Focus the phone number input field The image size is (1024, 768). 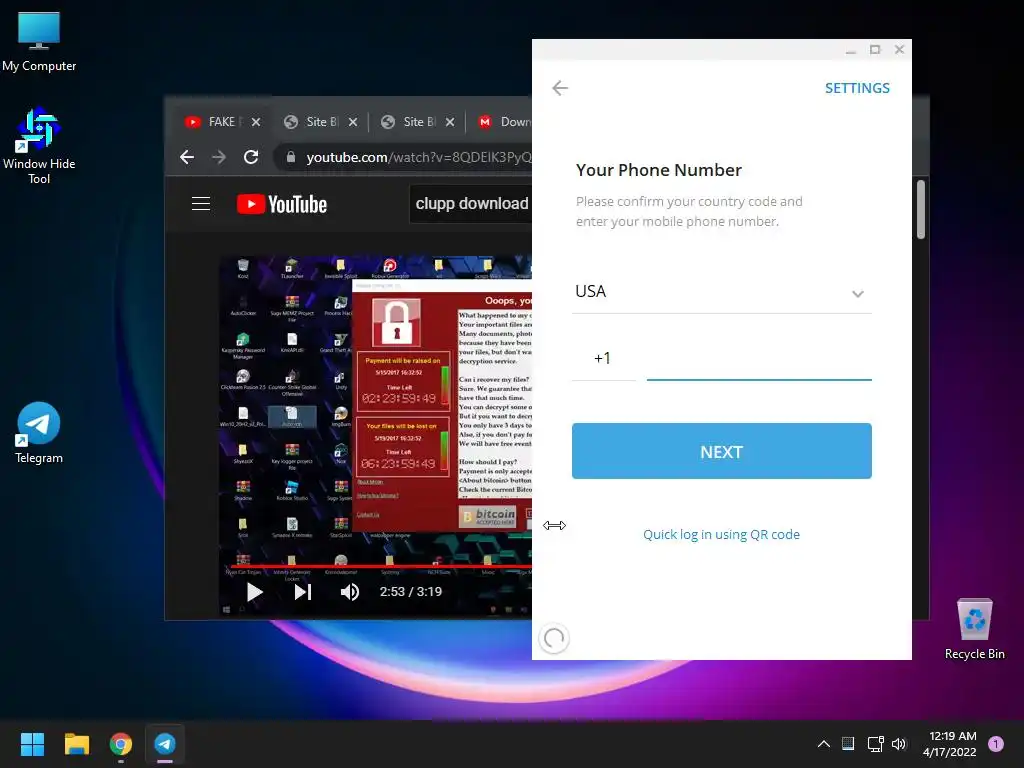coord(759,359)
